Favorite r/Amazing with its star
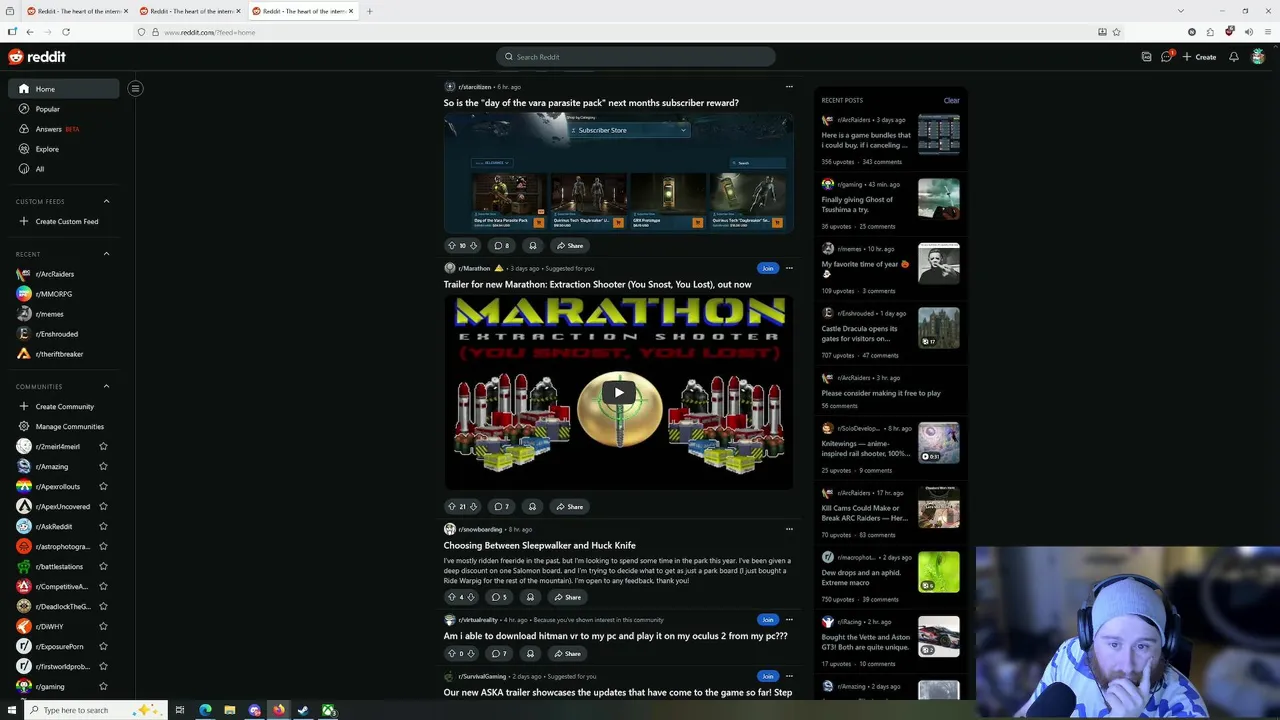This screenshot has height=720, width=1280. click(x=103, y=467)
